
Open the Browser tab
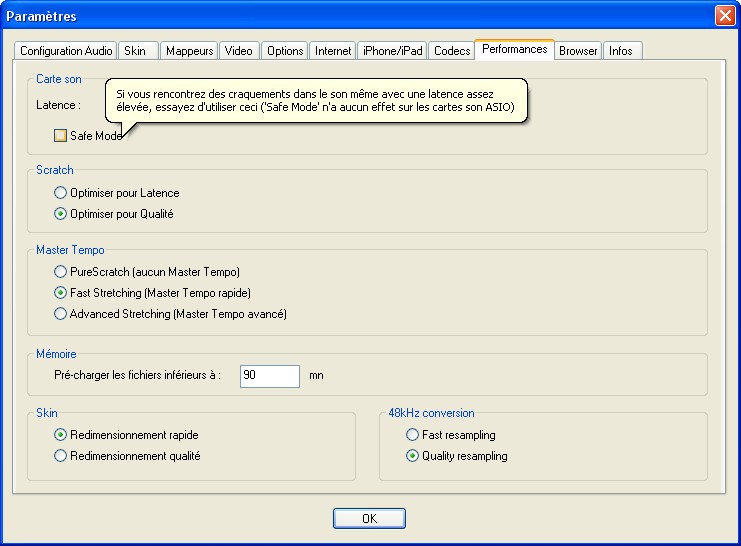(577, 51)
